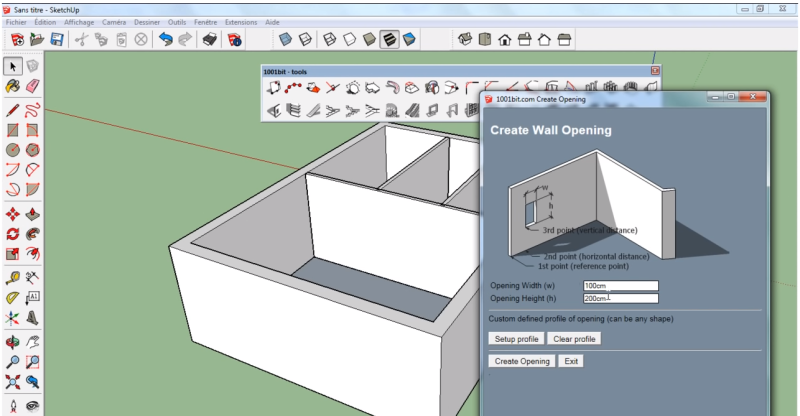Screen dimensions: 800x416
Task: Pick the Protractor tool
Action: pyautogui.click(x=13, y=298)
